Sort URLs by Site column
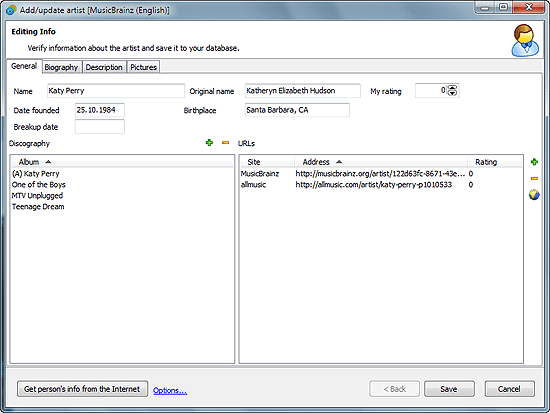 point(267,162)
